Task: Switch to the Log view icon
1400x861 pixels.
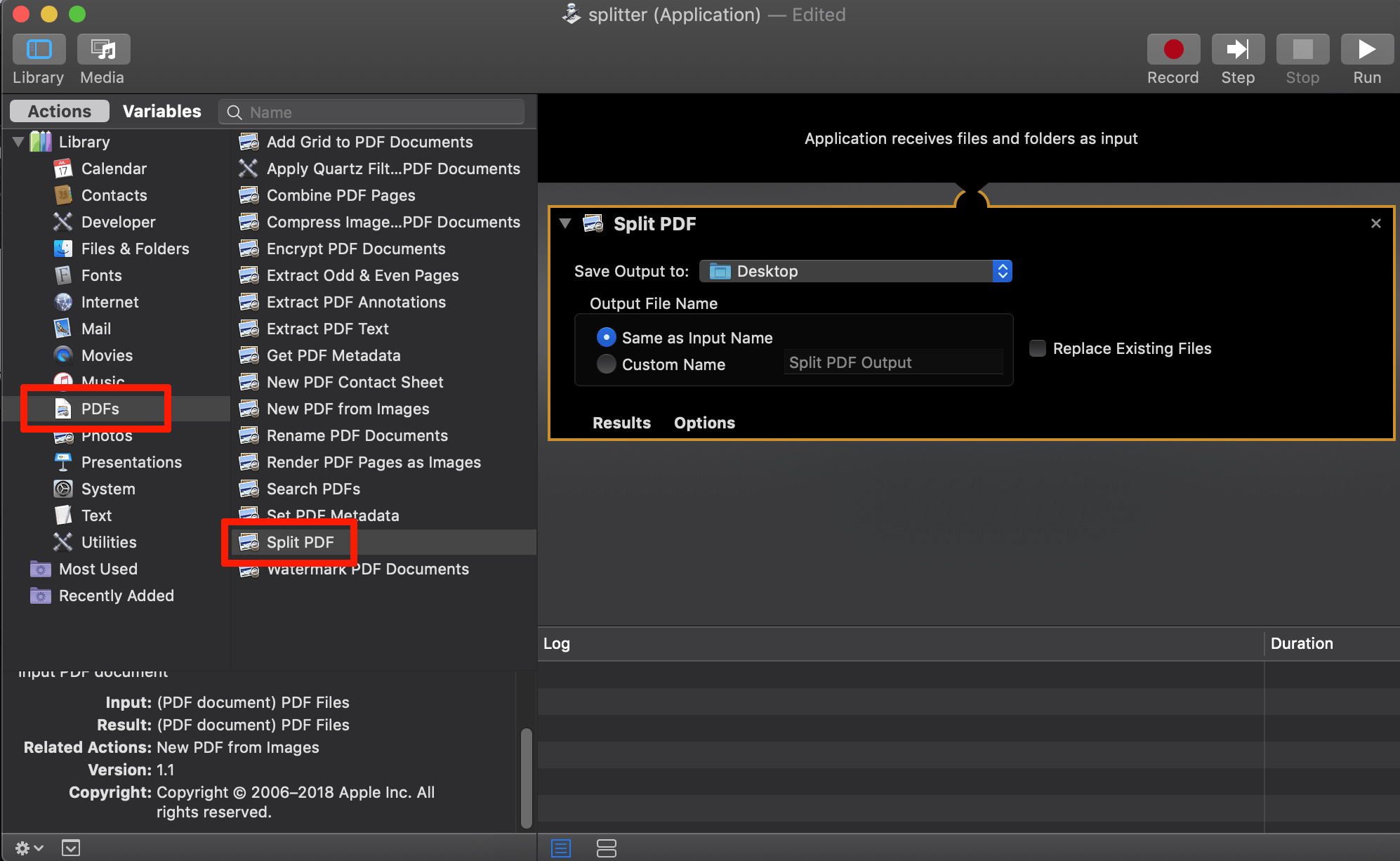Action: coord(561,848)
